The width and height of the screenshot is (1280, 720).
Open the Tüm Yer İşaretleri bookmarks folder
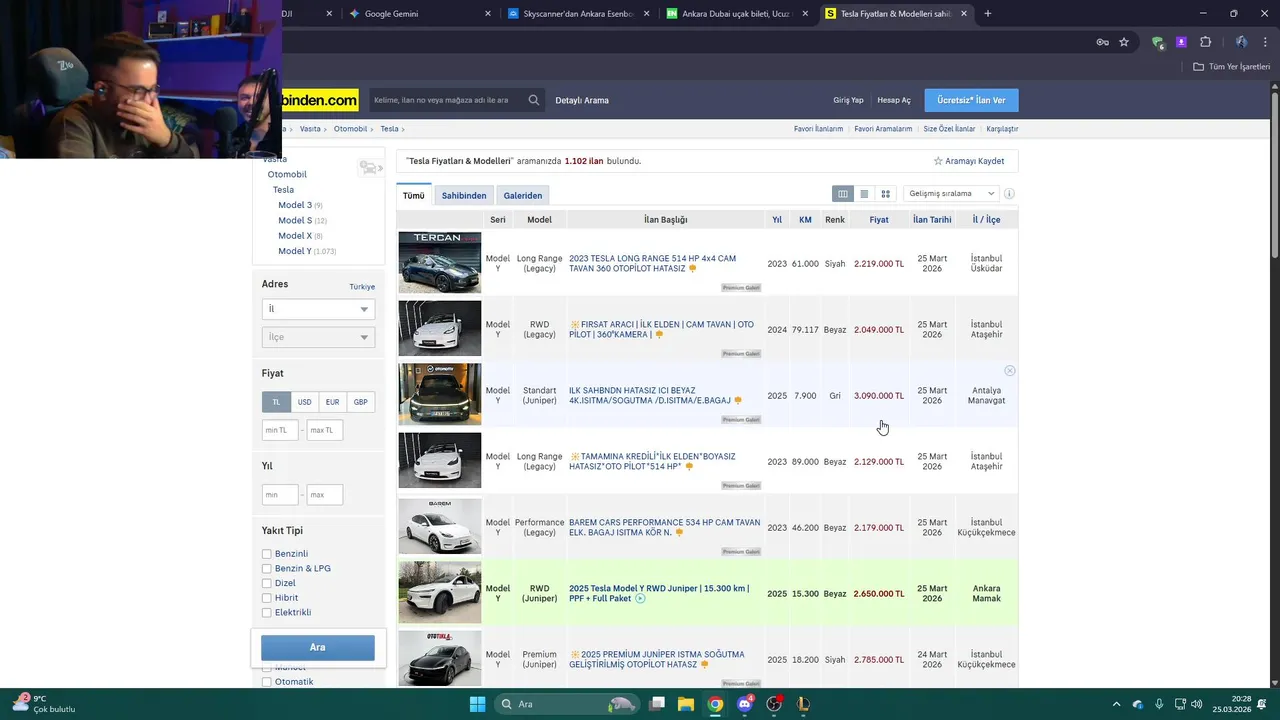(1231, 66)
